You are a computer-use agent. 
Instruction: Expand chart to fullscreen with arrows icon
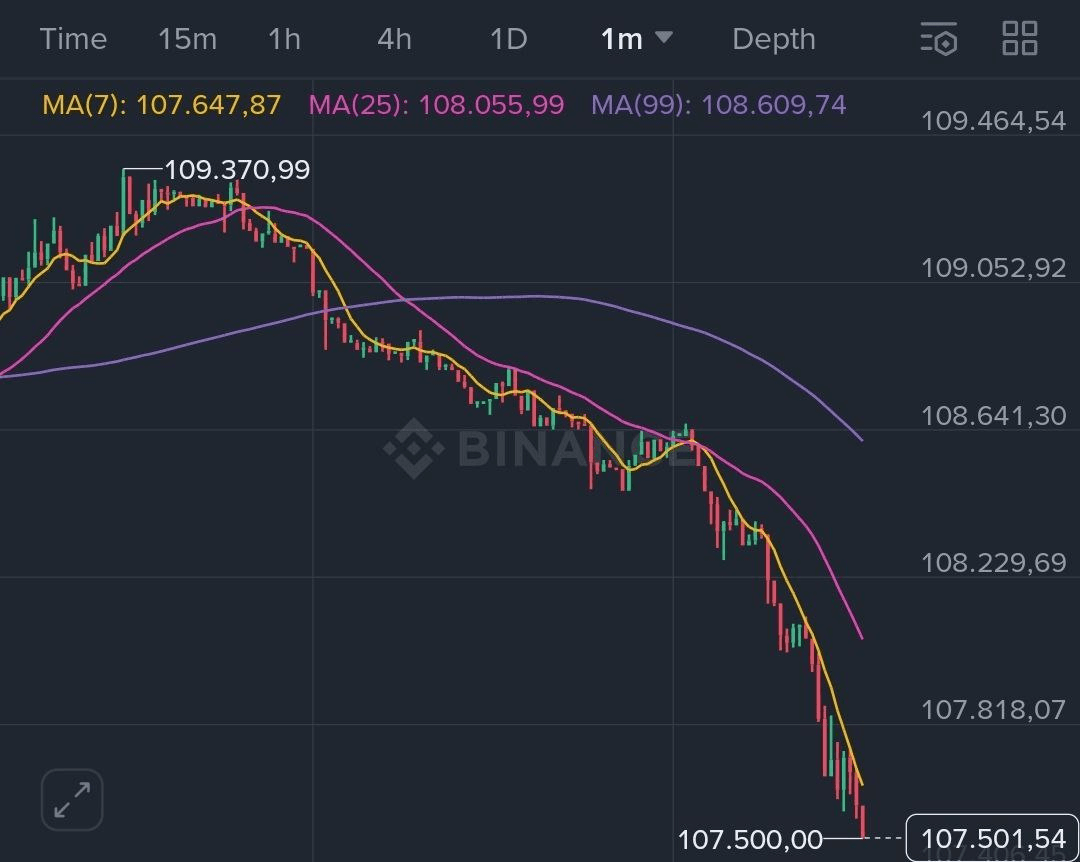coord(72,800)
